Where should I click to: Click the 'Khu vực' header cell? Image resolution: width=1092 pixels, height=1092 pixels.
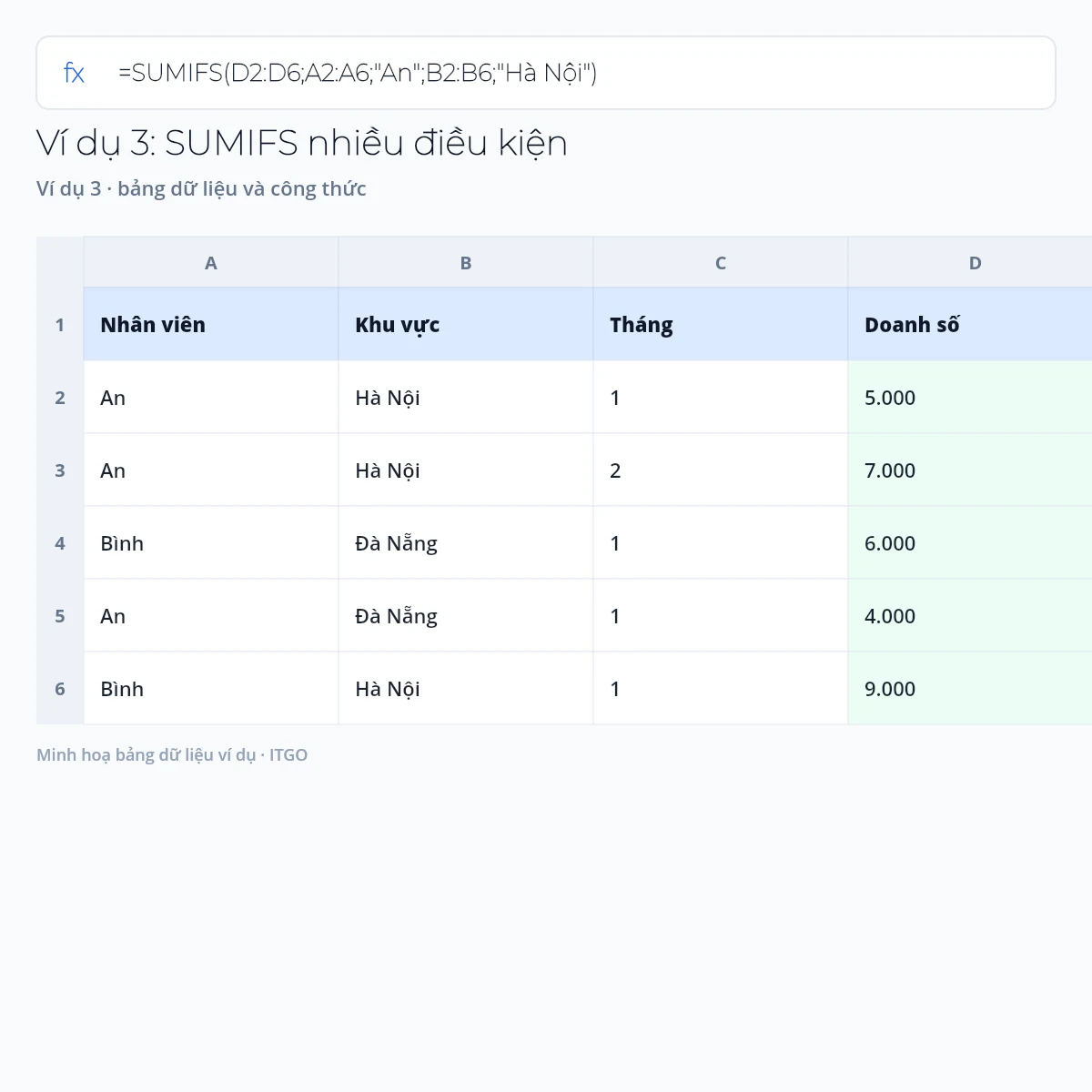point(466,325)
